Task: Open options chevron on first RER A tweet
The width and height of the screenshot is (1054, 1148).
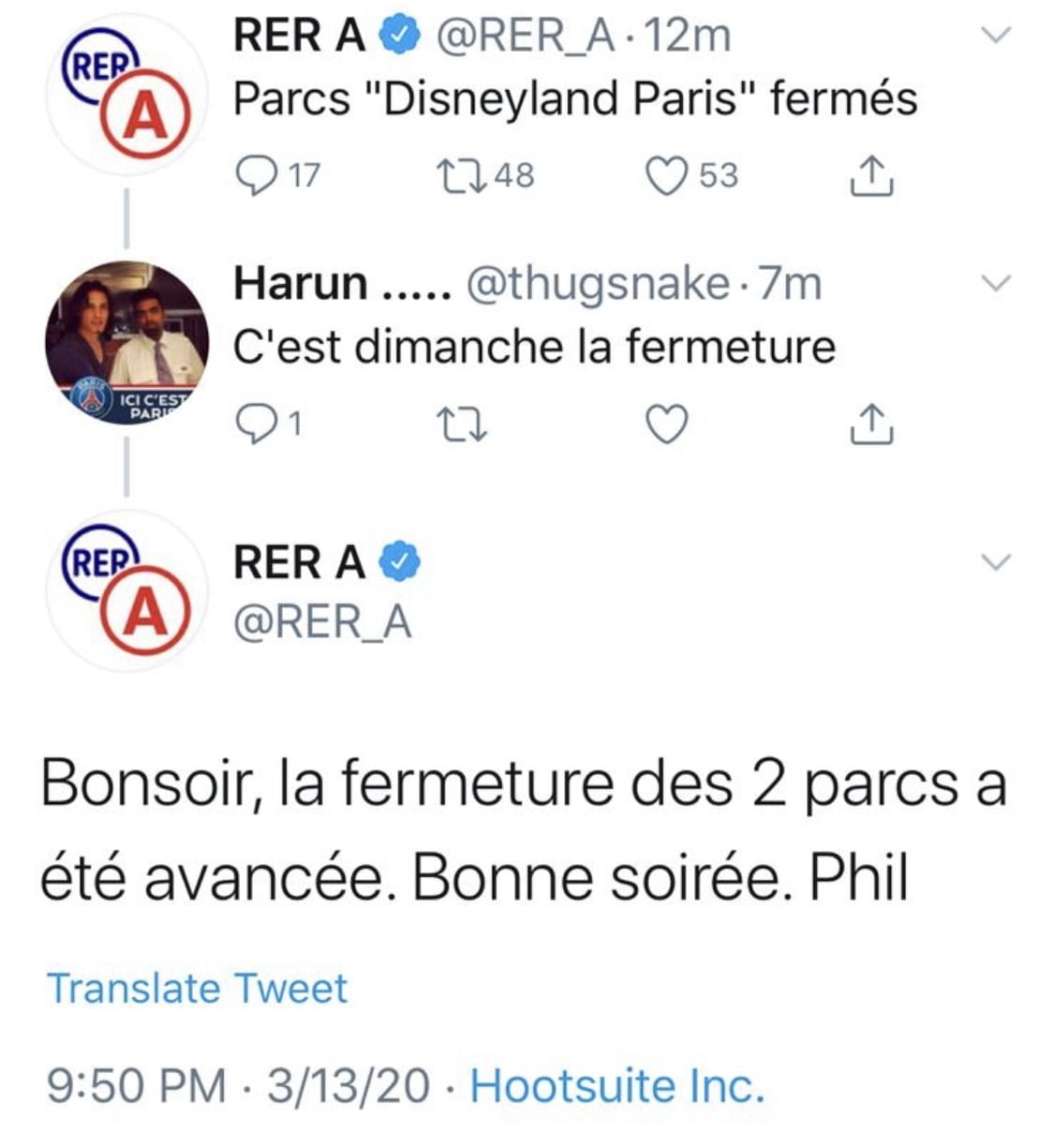Action: [x=995, y=36]
